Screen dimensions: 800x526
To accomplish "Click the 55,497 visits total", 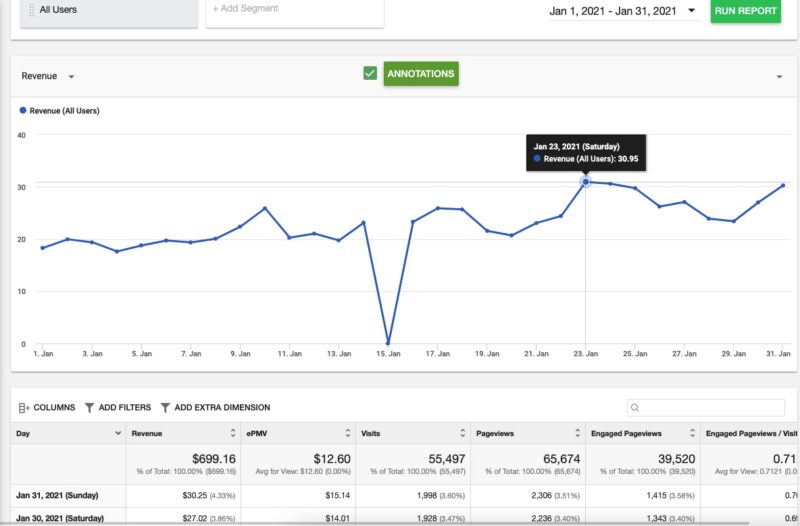I will pyautogui.click(x=447, y=459).
